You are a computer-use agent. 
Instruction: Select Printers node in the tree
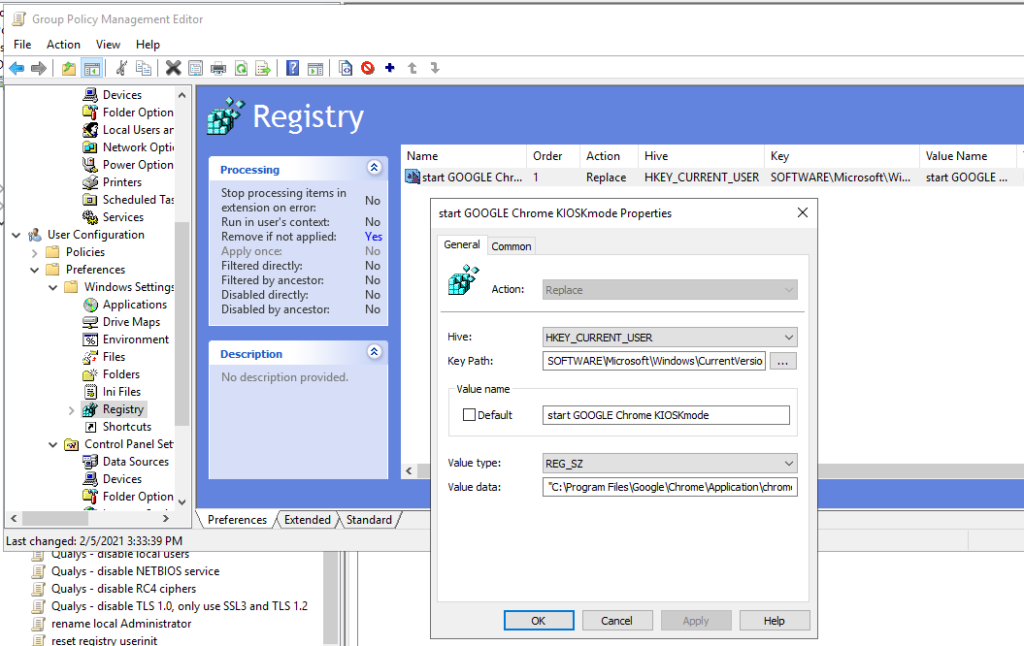point(122,182)
